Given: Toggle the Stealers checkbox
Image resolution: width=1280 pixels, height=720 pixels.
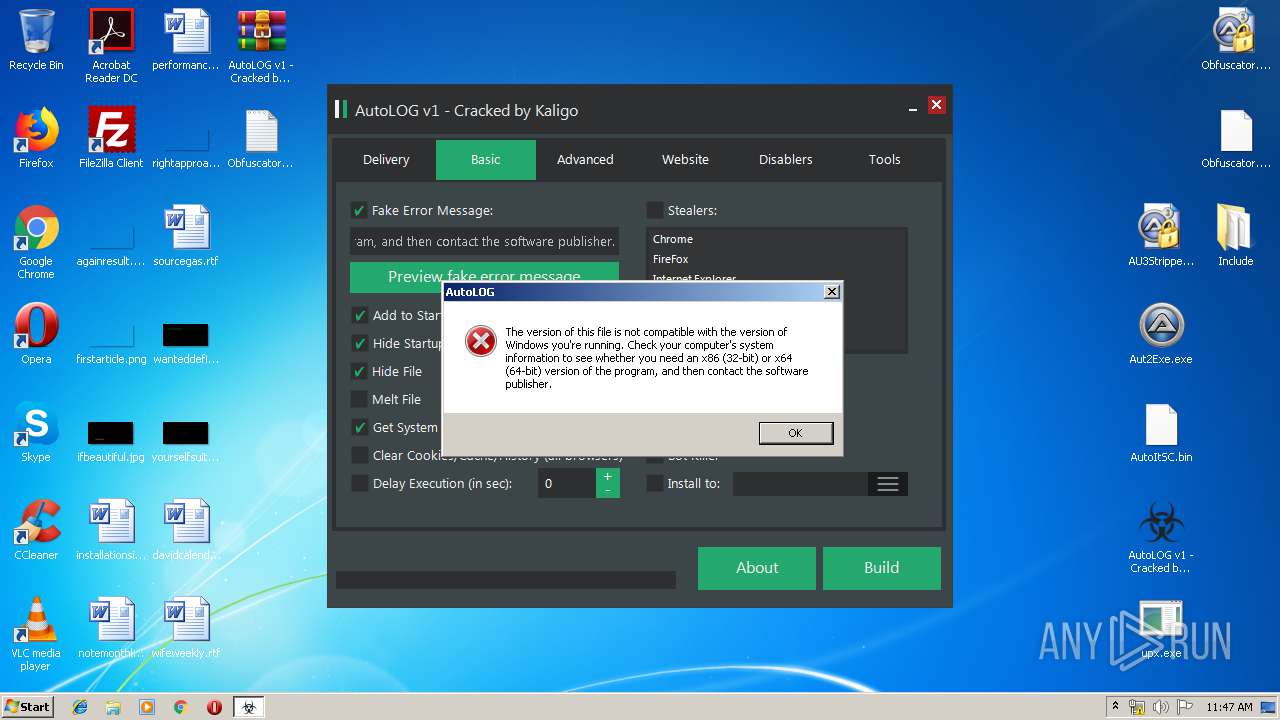Looking at the screenshot, I should 654,210.
